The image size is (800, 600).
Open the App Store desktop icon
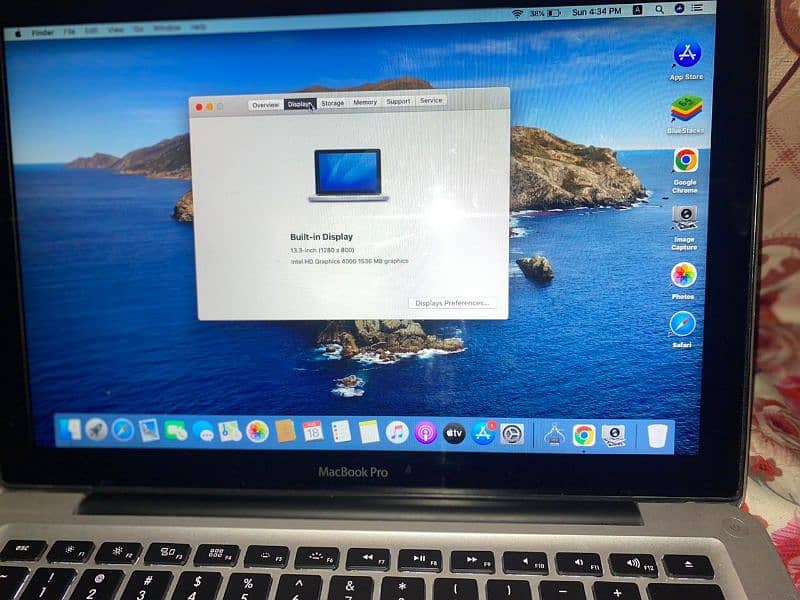click(x=686, y=54)
